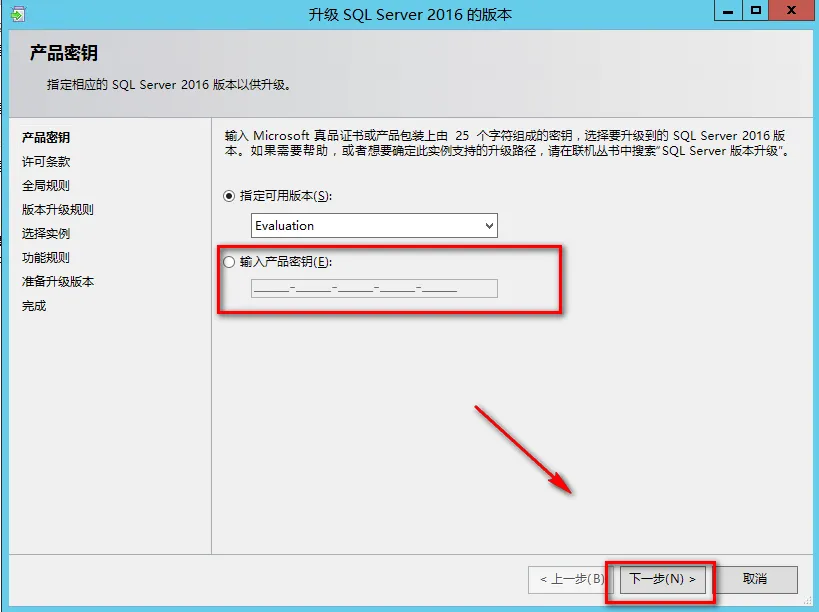The width and height of the screenshot is (819, 612).
Task: Click the 取消 button
Action: pos(755,579)
